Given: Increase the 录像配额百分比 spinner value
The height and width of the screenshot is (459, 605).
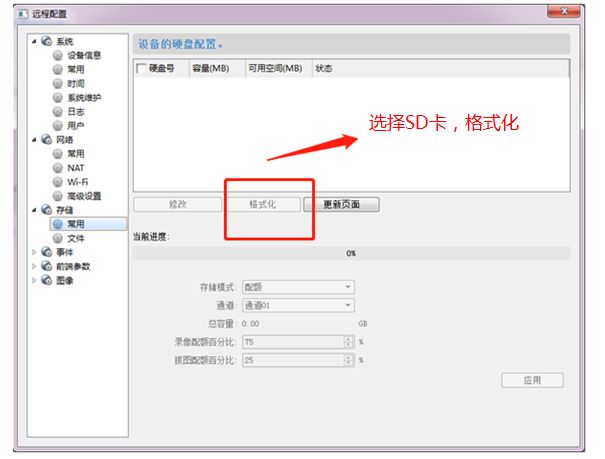Looking at the screenshot, I should [x=348, y=338].
